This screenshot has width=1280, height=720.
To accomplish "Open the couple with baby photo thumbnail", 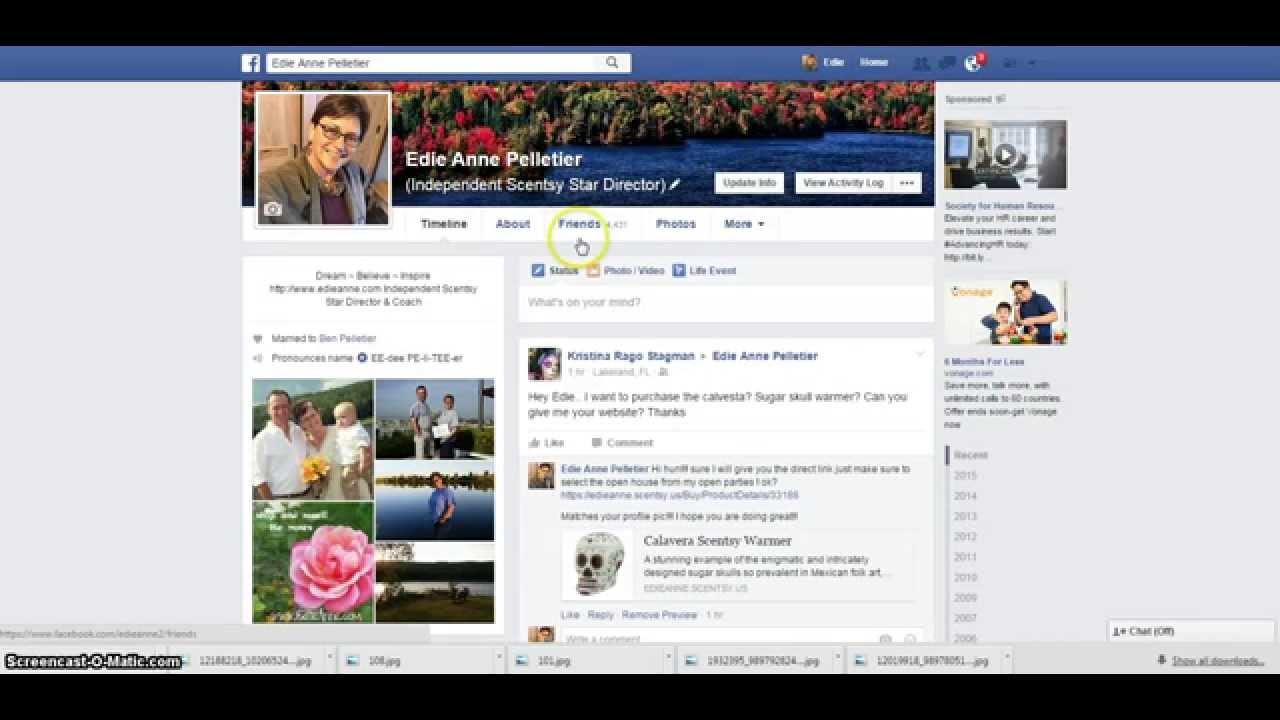I will pyautogui.click(x=313, y=439).
